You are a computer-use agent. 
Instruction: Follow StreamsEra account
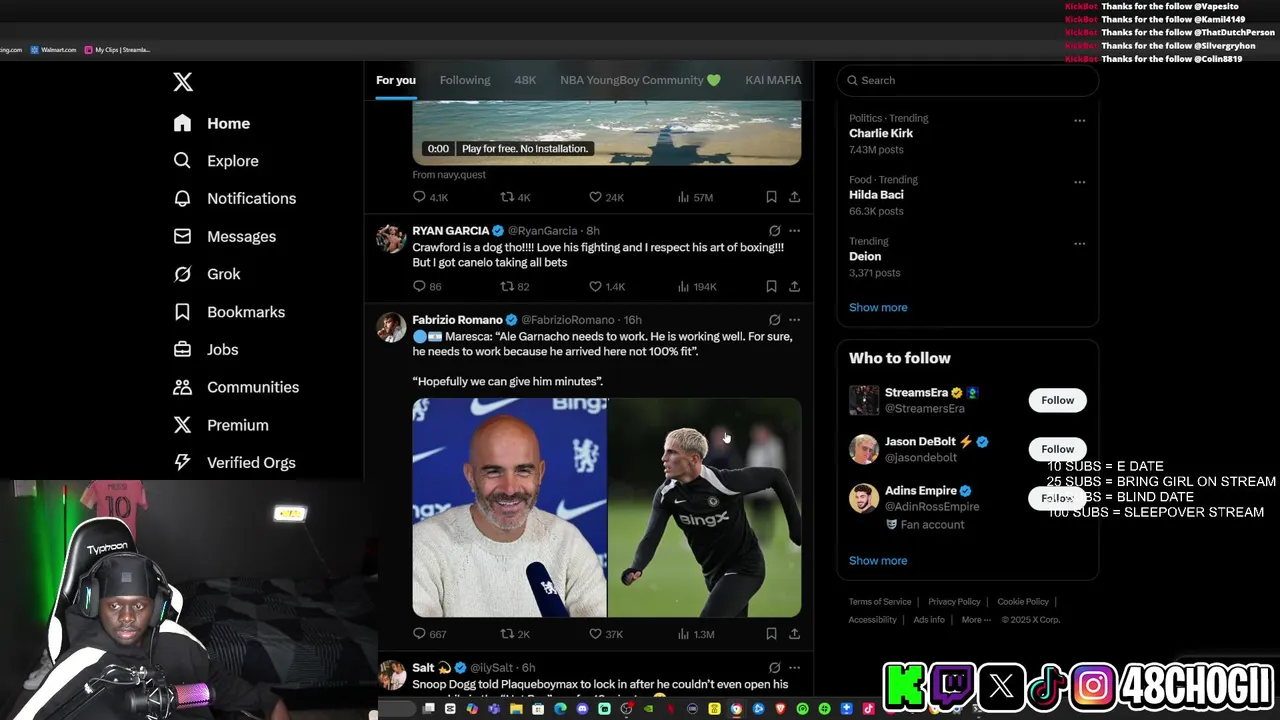click(1057, 400)
